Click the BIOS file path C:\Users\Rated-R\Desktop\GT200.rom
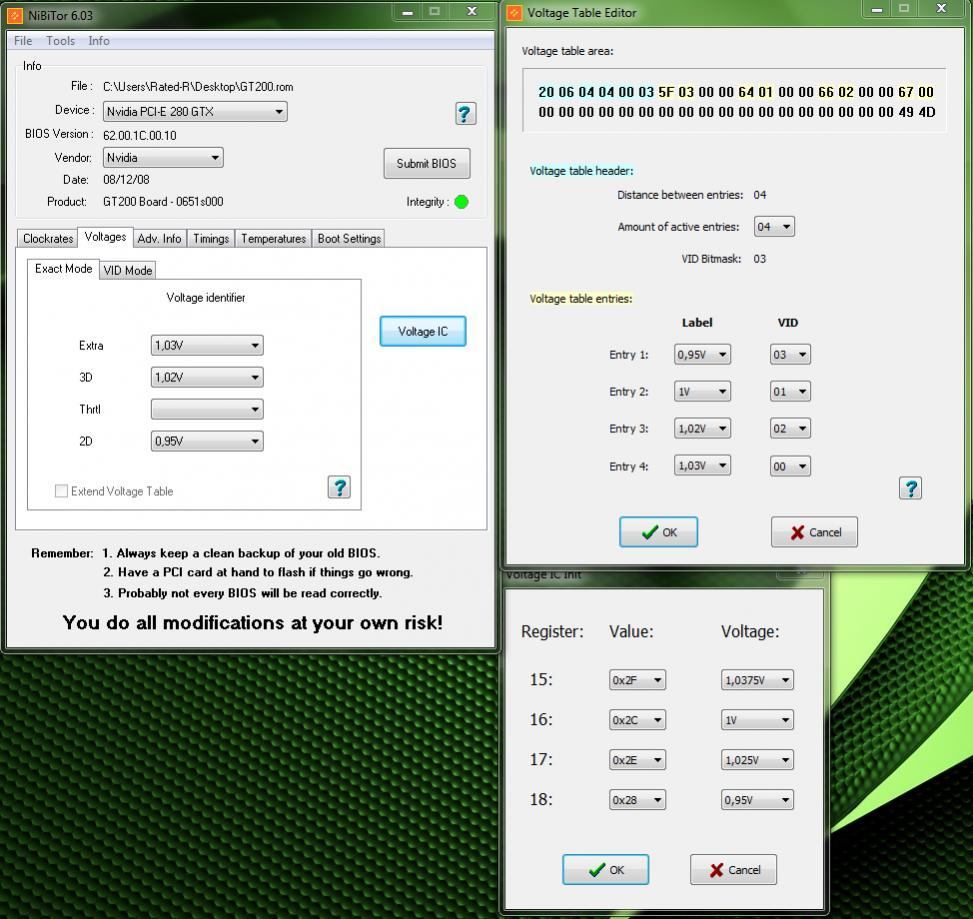 [198, 87]
